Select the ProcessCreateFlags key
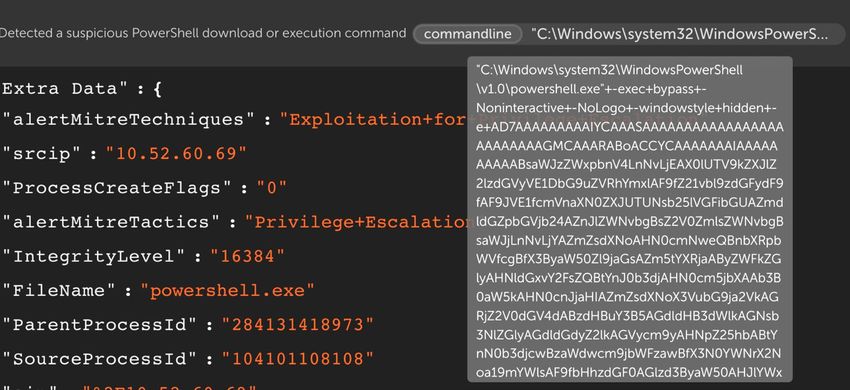 tap(117, 188)
